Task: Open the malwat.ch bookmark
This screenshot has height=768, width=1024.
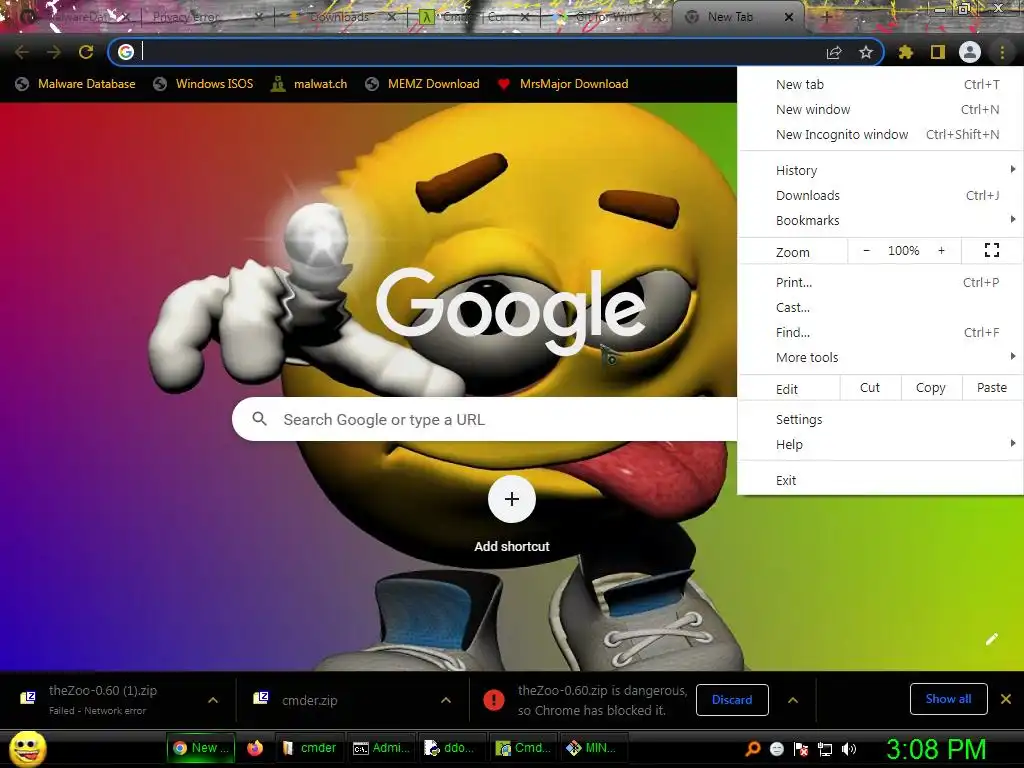Action: click(x=309, y=84)
